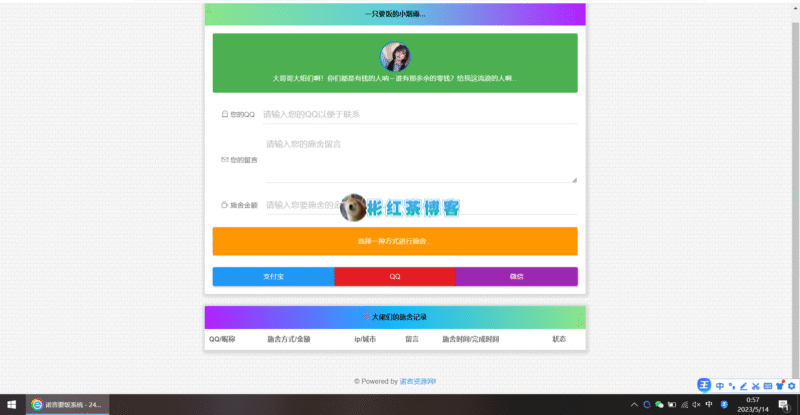Image resolution: width=800 pixels, height=415 pixels.
Task: Click the 施舍方式/金额 column header
Action: (x=289, y=339)
